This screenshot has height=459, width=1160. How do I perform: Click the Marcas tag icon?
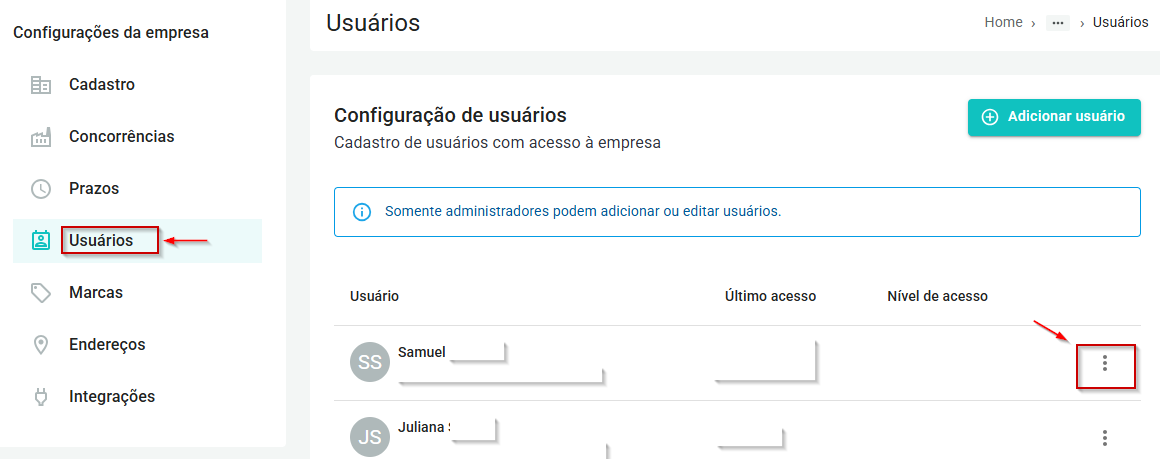(x=41, y=293)
